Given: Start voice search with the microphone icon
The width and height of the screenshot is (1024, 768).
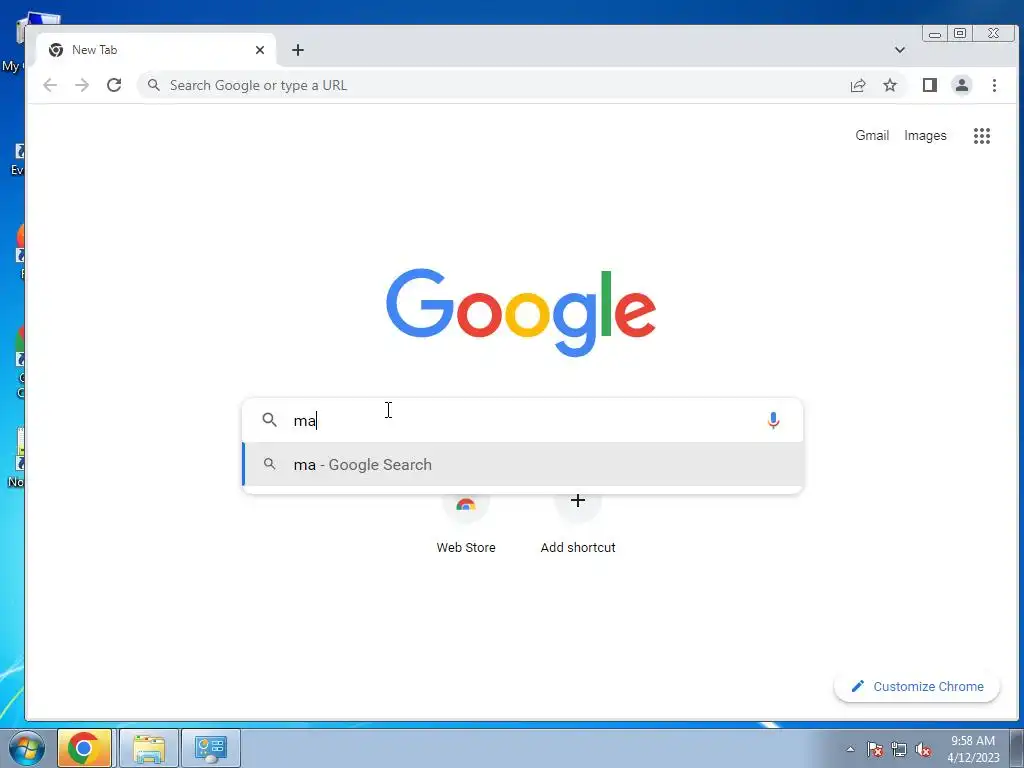Looking at the screenshot, I should pyautogui.click(x=773, y=420).
